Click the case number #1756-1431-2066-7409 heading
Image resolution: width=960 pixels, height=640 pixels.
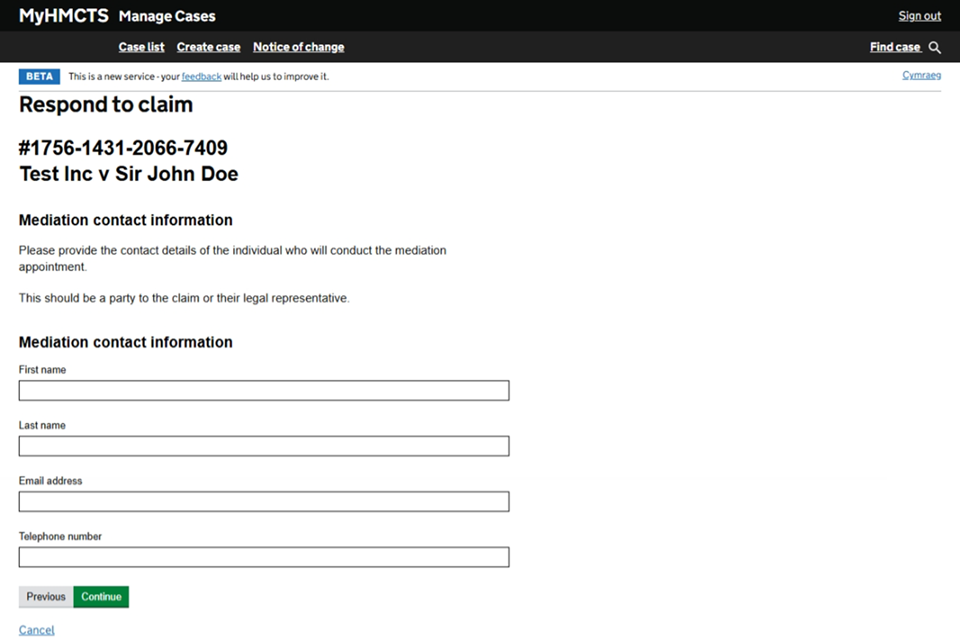tap(123, 148)
